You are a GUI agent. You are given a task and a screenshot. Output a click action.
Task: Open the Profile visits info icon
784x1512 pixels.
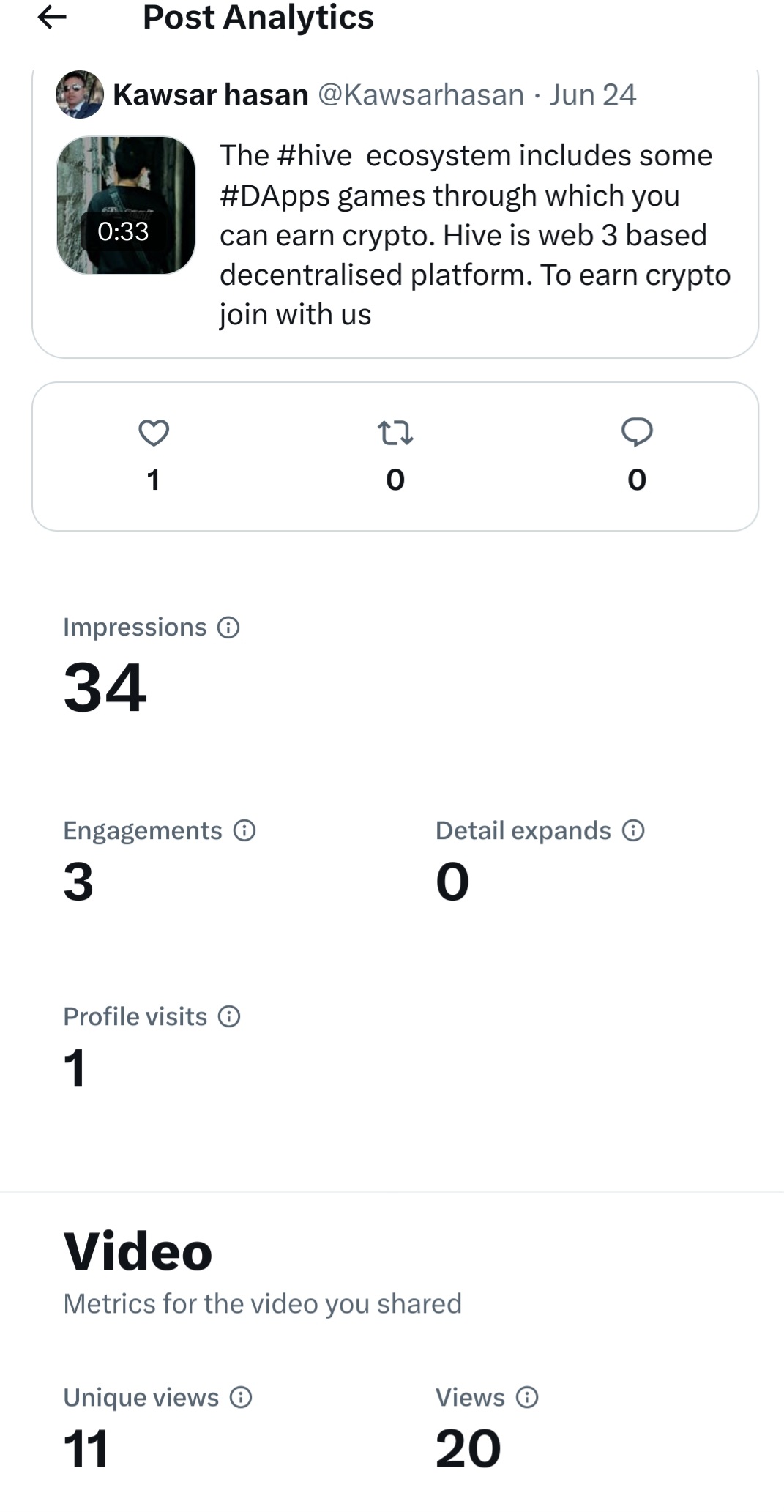coord(229,1016)
